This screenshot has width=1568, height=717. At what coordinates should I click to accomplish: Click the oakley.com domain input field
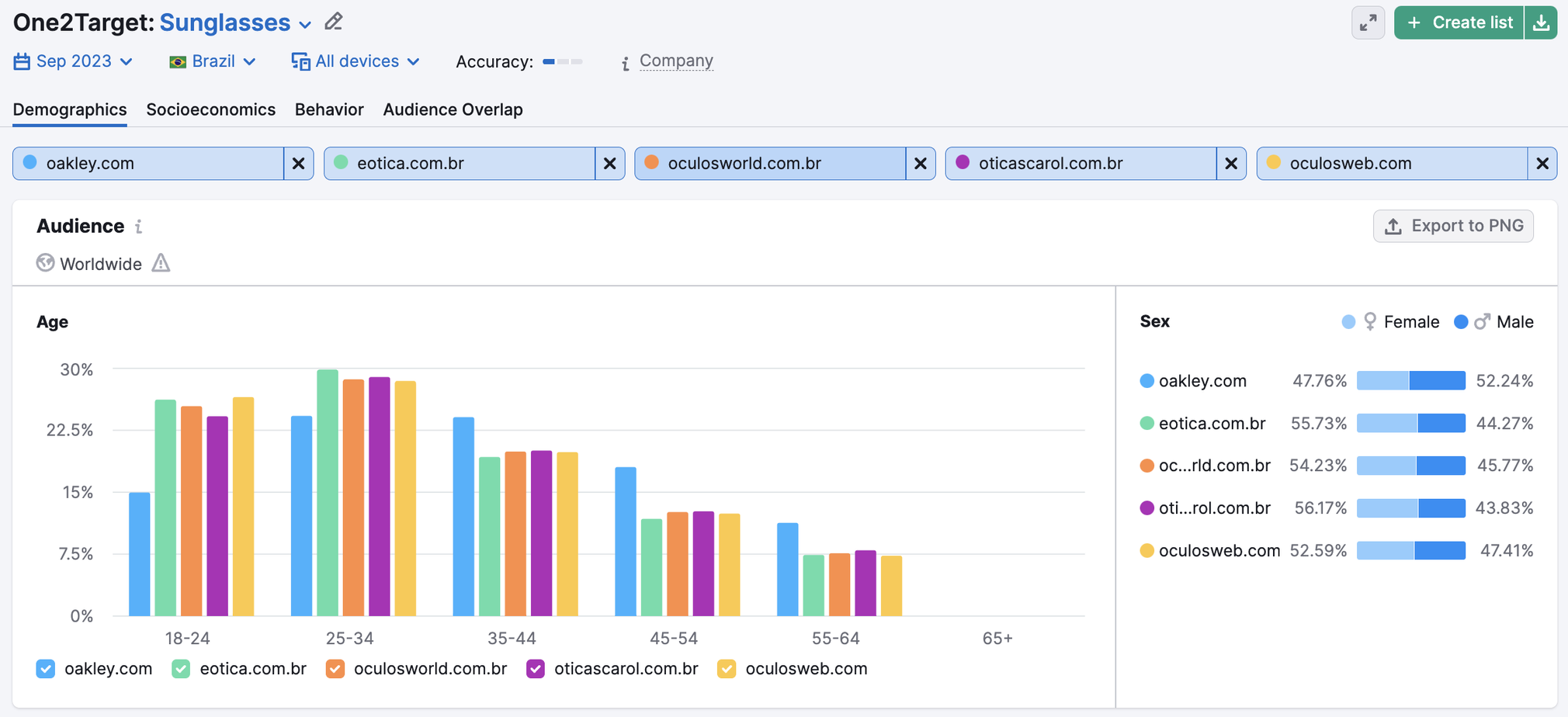[x=148, y=164]
